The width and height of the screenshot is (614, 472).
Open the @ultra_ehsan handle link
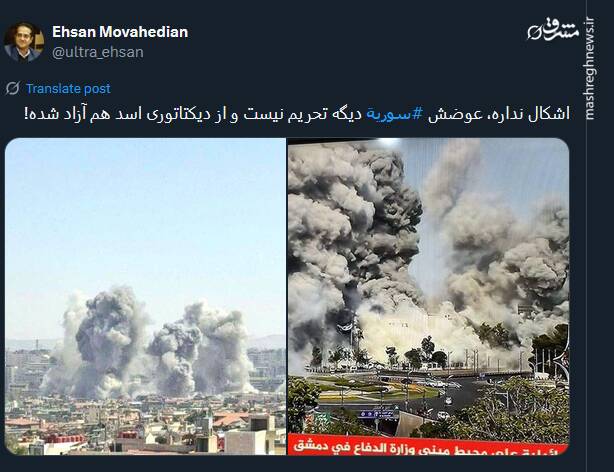(x=98, y=52)
